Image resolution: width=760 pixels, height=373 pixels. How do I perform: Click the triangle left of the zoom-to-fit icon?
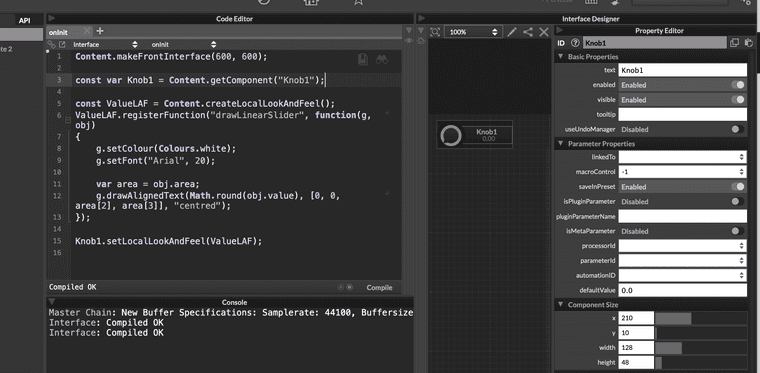[x=421, y=31]
